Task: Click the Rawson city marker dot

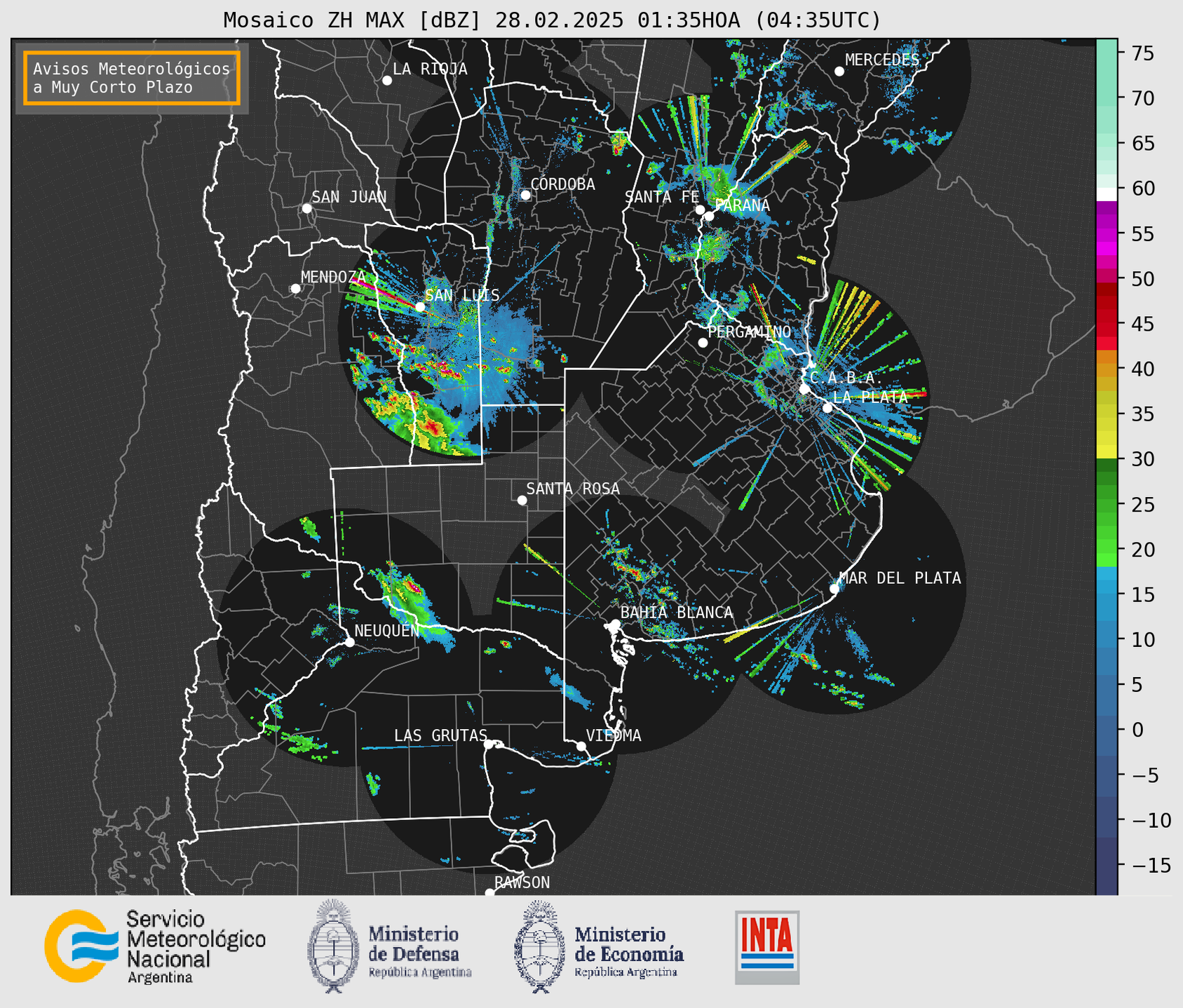Action: click(489, 893)
